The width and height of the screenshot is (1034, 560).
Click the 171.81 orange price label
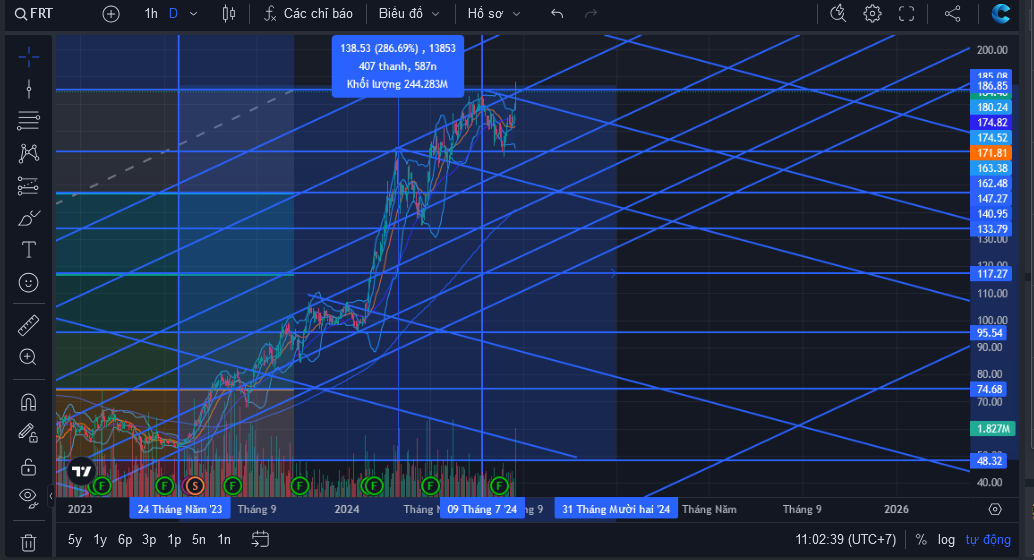[x=991, y=153]
